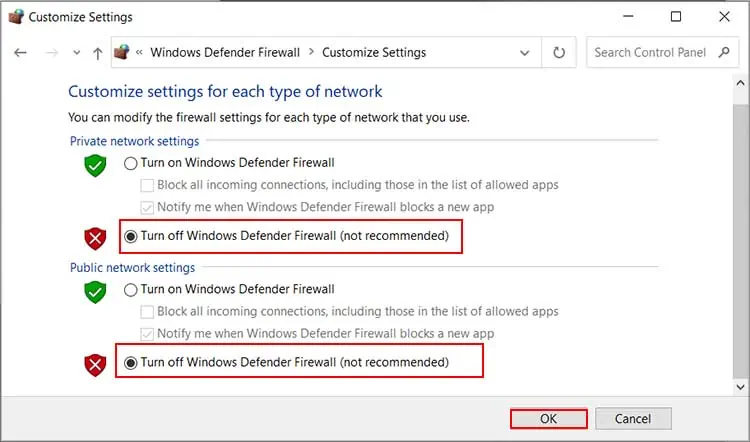Toggle Public 'Notify me' checkbox
Viewport: 750px width, 442px height.
coord(148,334)
